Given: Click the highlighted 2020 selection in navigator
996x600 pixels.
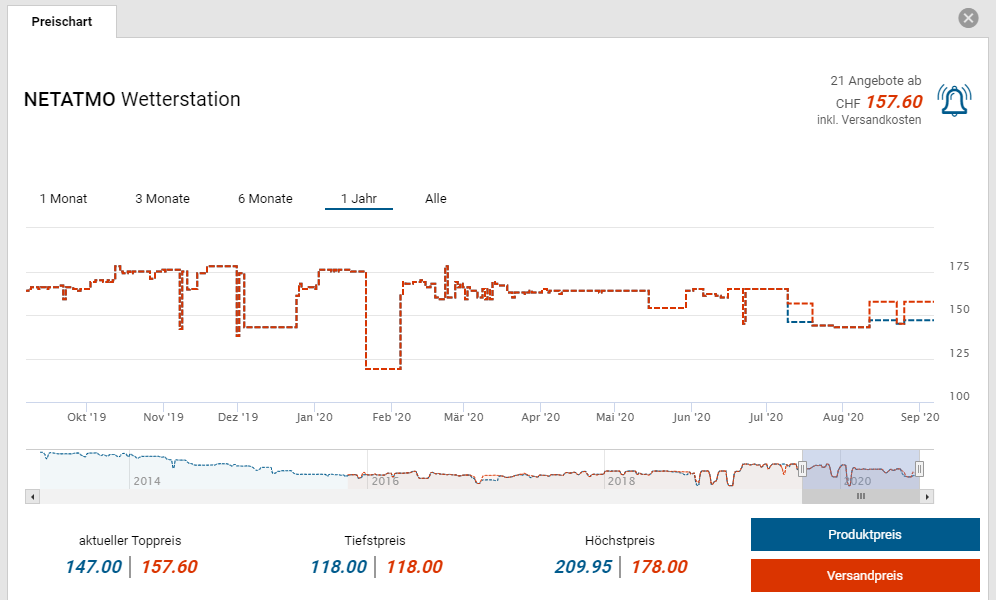Looking at the screenshot, I should tap(860, 468).
